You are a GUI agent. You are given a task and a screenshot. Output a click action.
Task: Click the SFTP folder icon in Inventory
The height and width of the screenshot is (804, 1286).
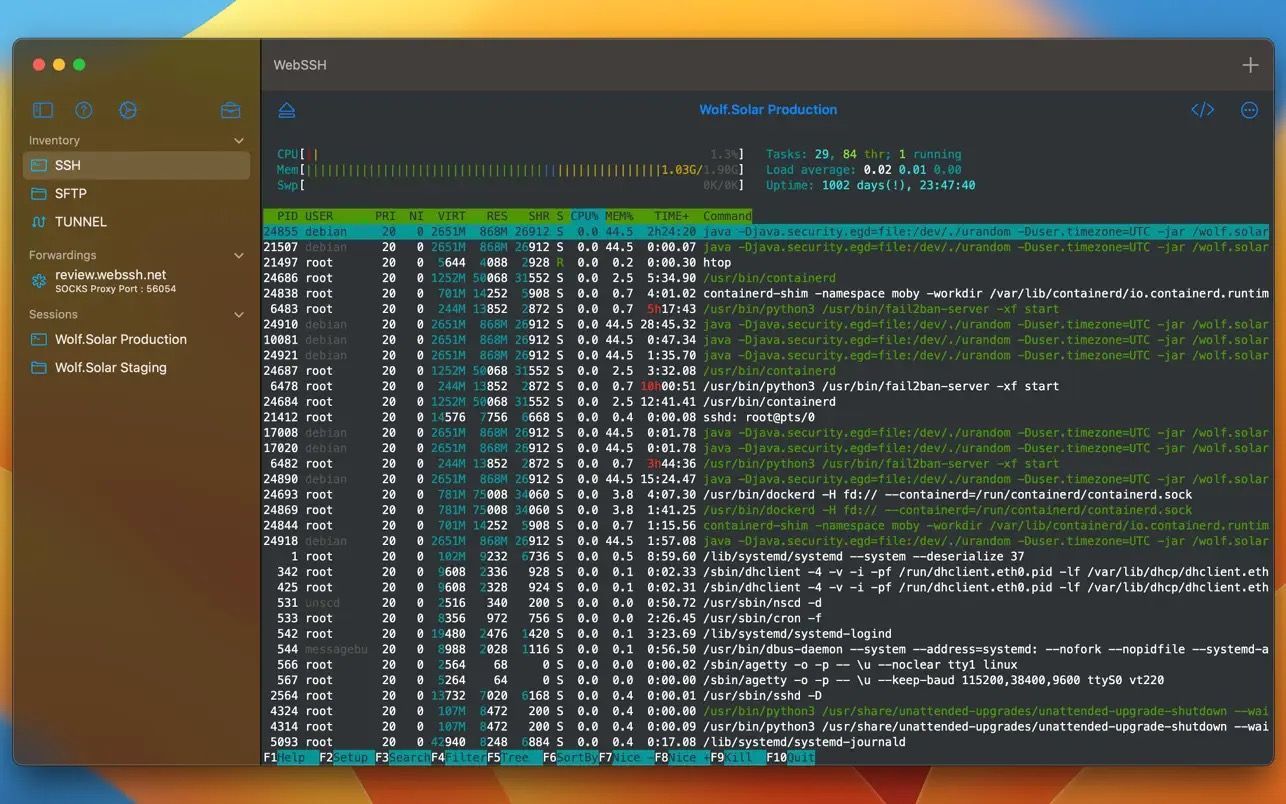coord(39,193)
